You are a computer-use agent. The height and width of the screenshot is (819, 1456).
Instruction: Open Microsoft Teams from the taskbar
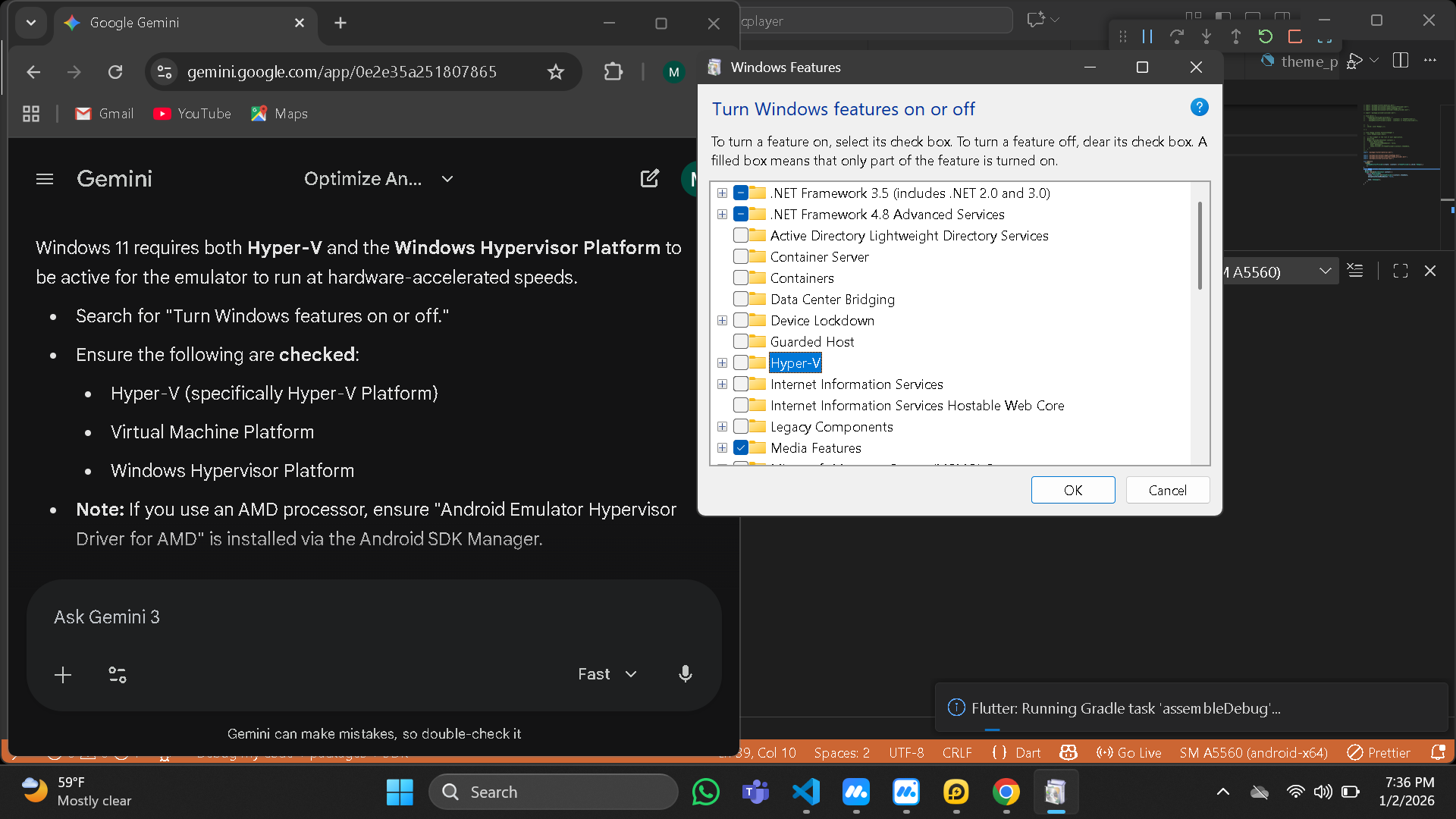[x=755, y=792]
